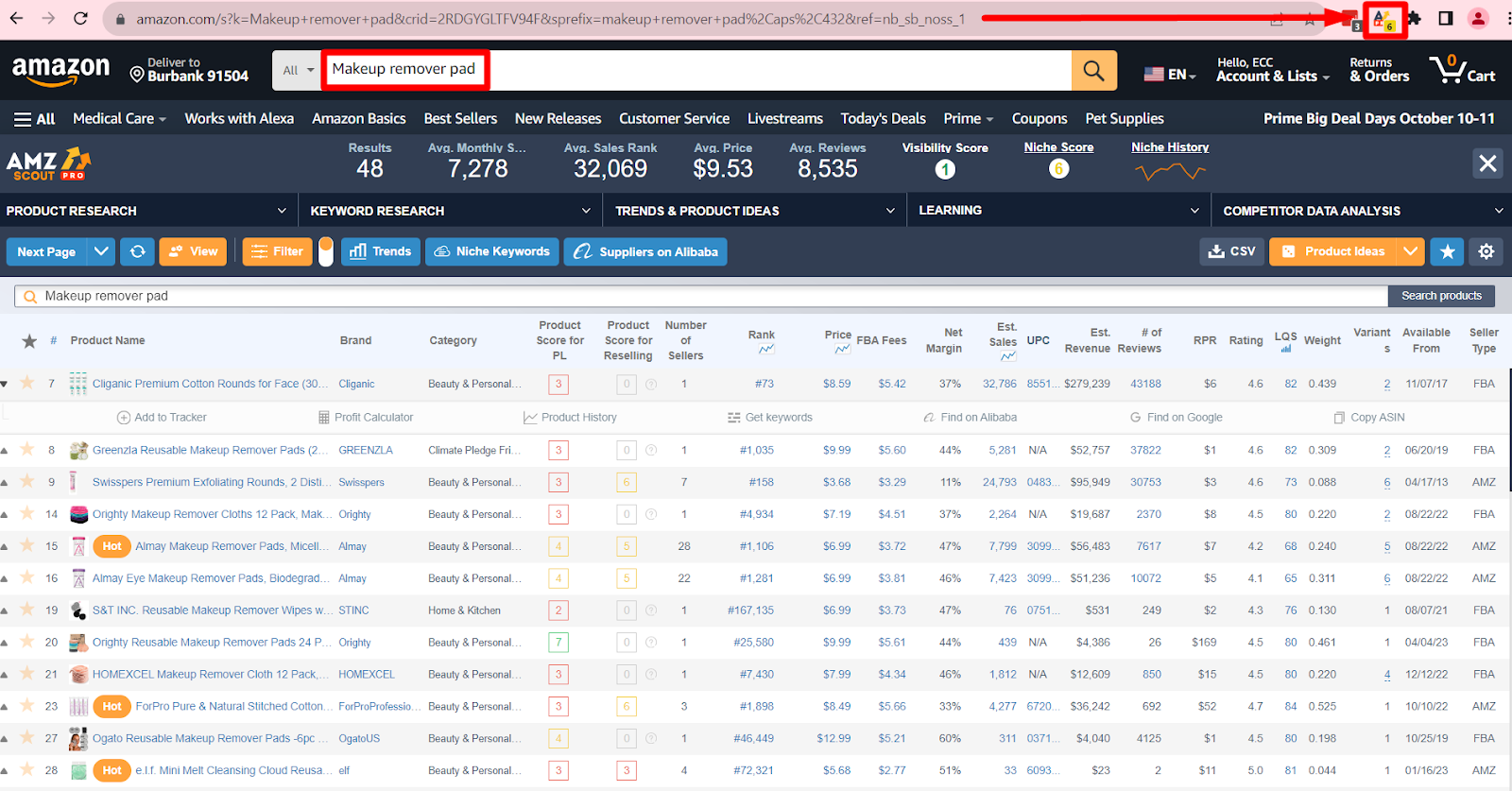Click the chart icon under Price column header
Screen dimensions: 1512x791
point(842,350)
